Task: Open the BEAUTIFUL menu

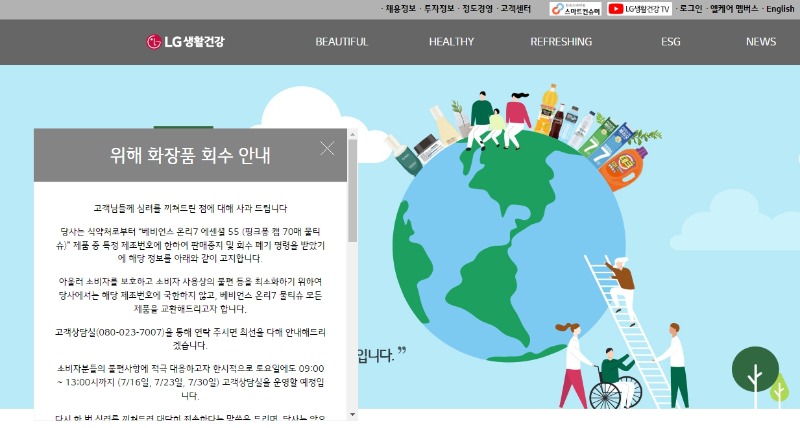Action: pyautogui.click(x=342, y=42)
